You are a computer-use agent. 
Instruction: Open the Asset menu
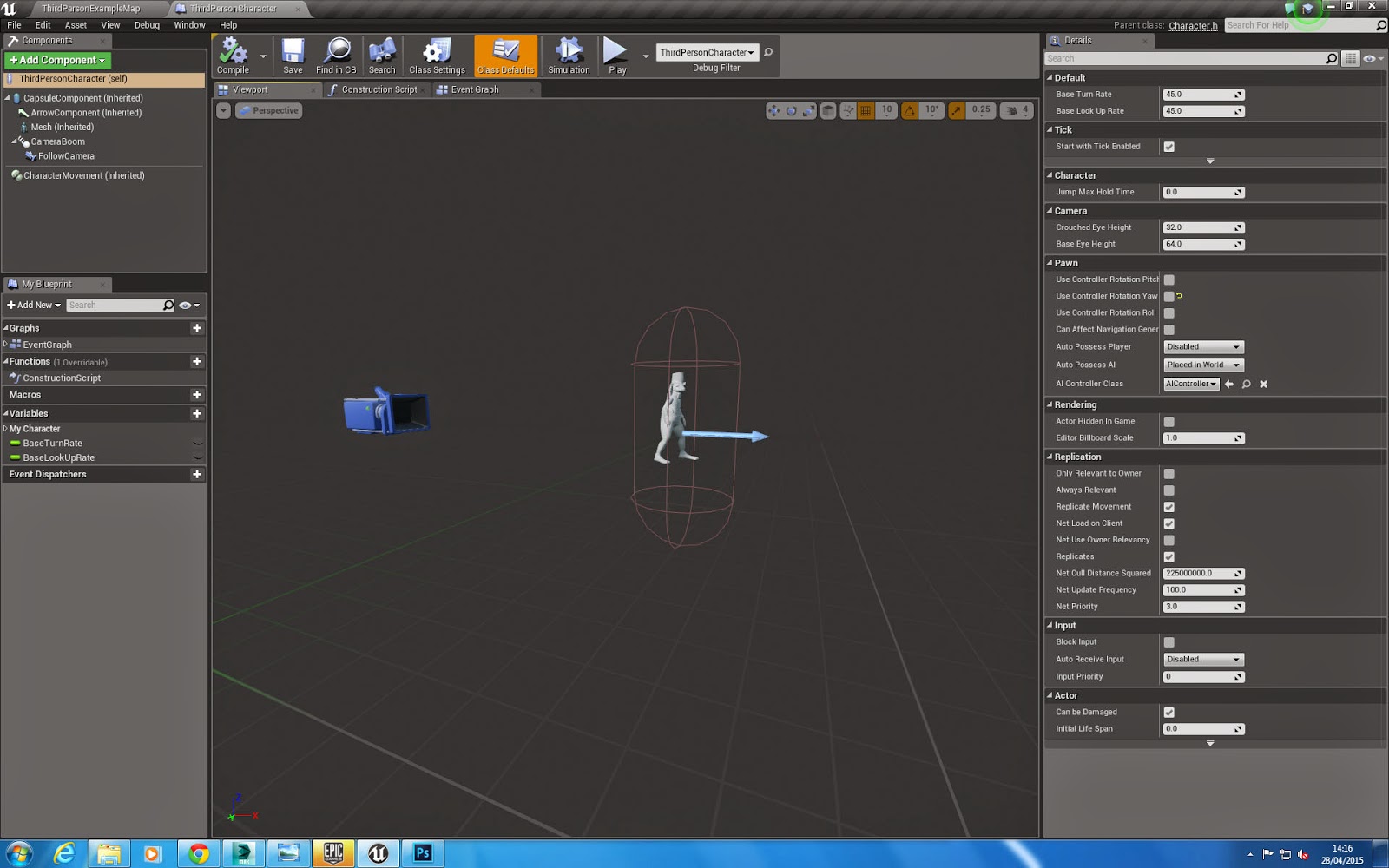(76, 25)
